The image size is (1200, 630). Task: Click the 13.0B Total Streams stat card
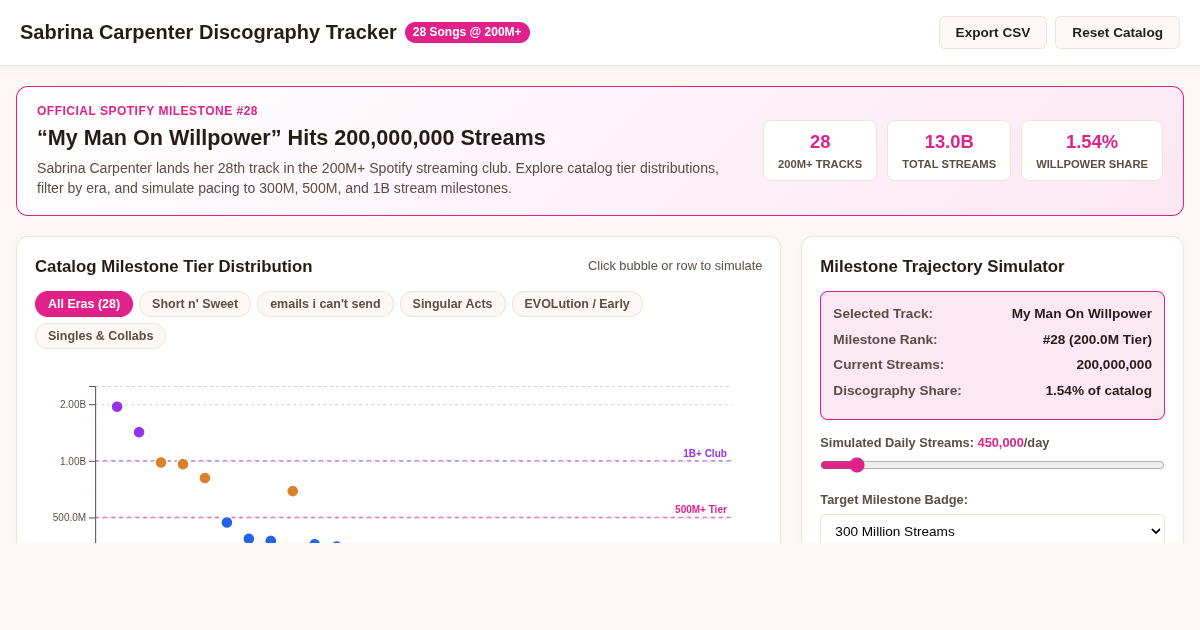click(x=949, y=151)
